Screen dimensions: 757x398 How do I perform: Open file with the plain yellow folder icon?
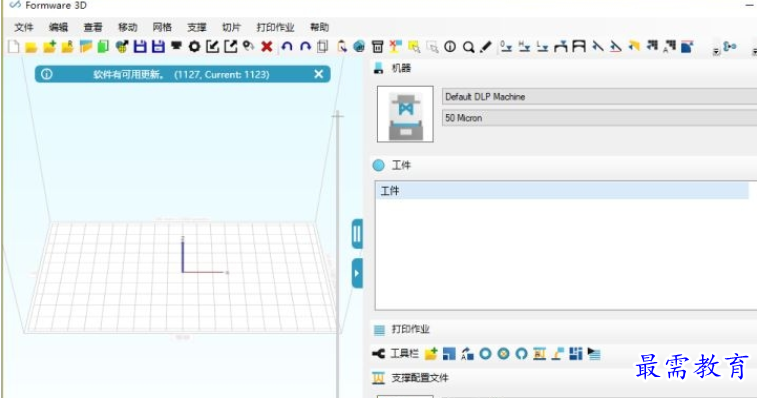(31, 47)
